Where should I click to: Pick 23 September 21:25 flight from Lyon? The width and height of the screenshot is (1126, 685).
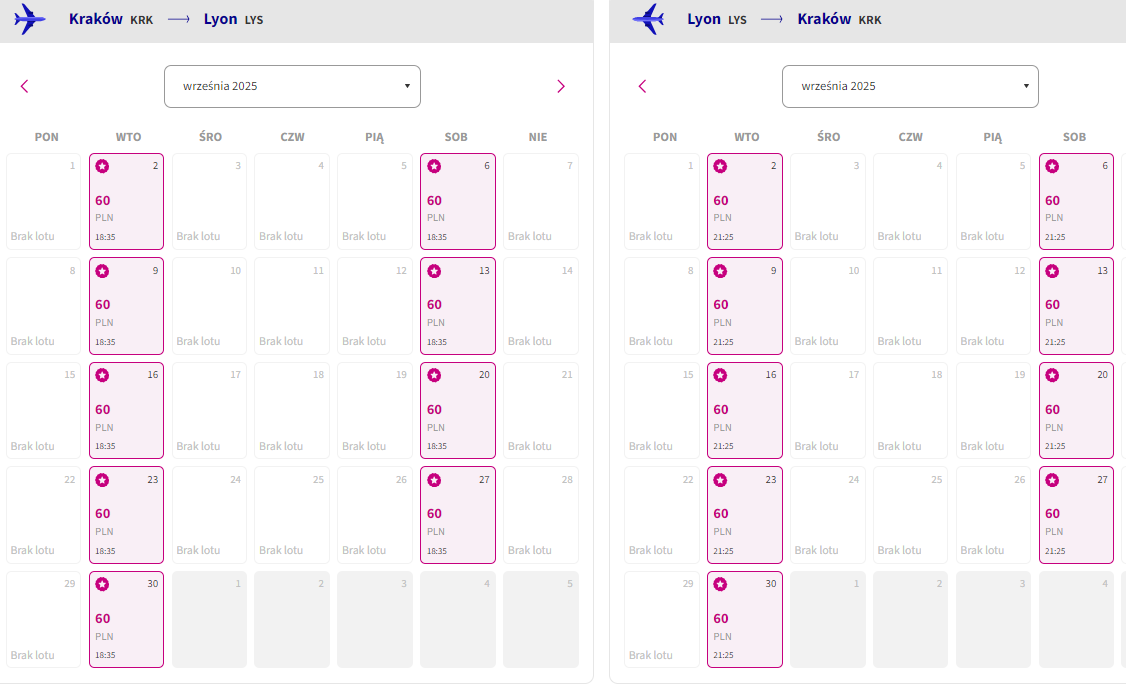(745, 515)
